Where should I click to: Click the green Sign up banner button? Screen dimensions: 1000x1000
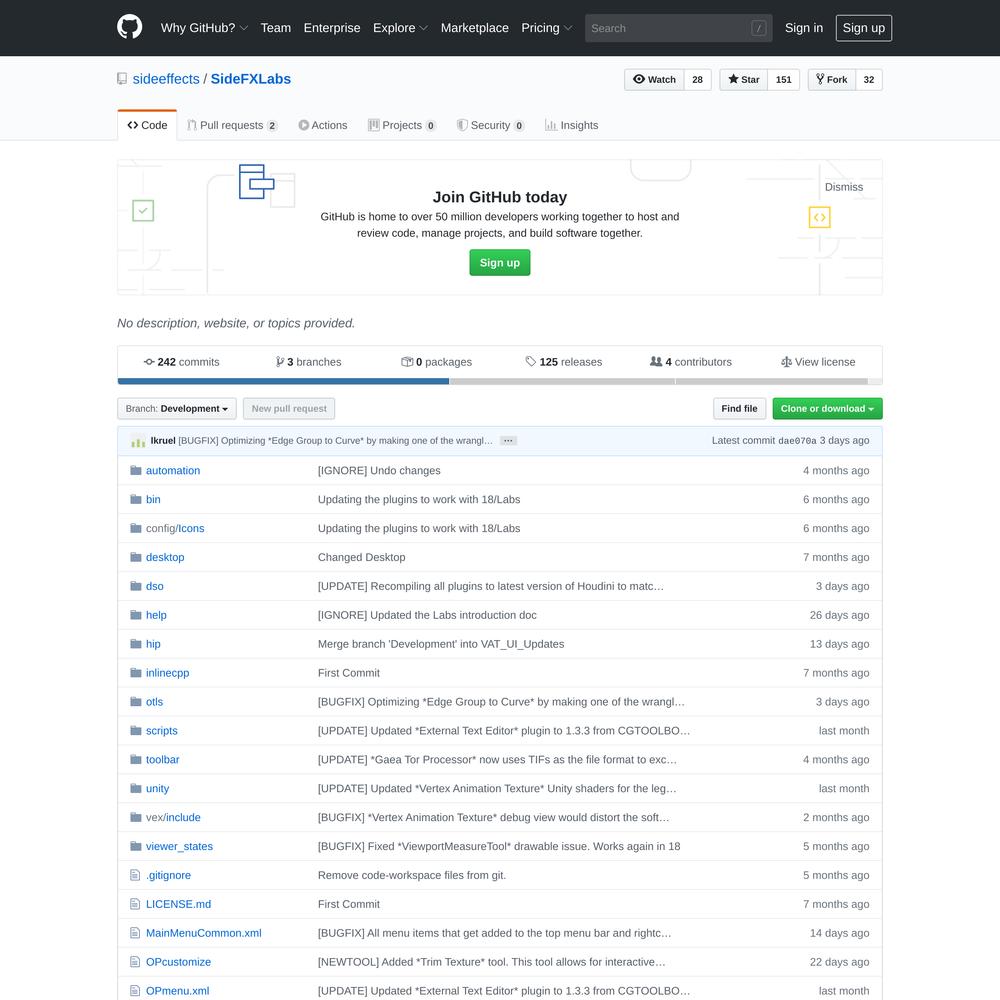(x=500, y=263)
